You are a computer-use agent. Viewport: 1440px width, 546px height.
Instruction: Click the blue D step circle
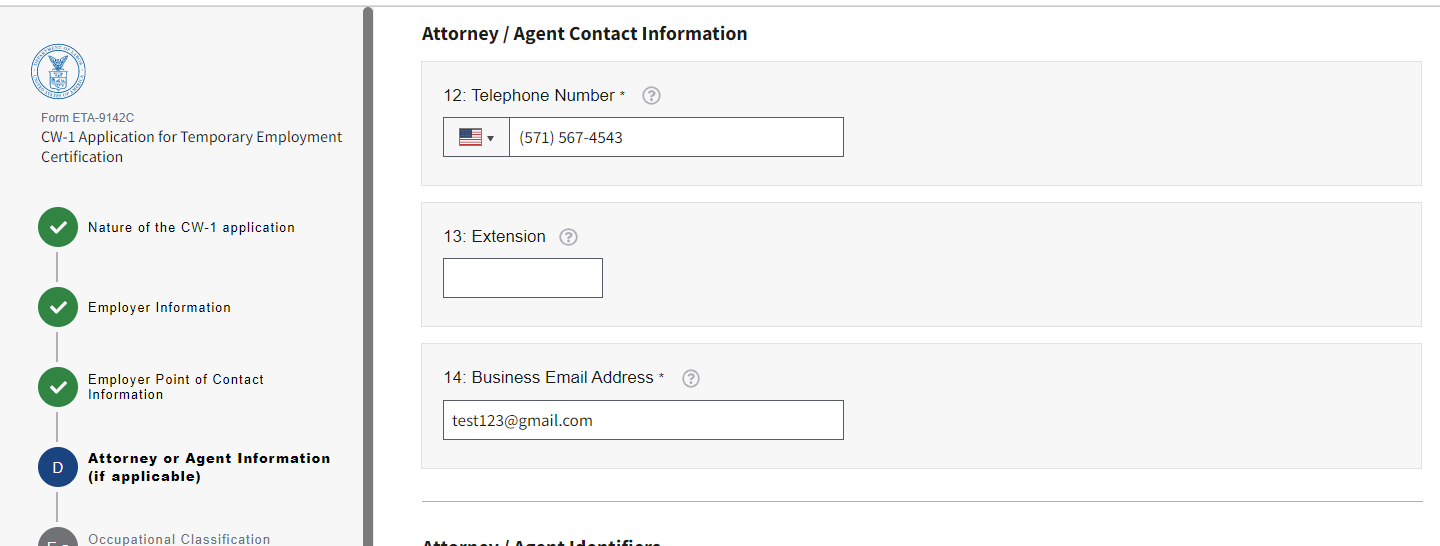tap(58, 467)
